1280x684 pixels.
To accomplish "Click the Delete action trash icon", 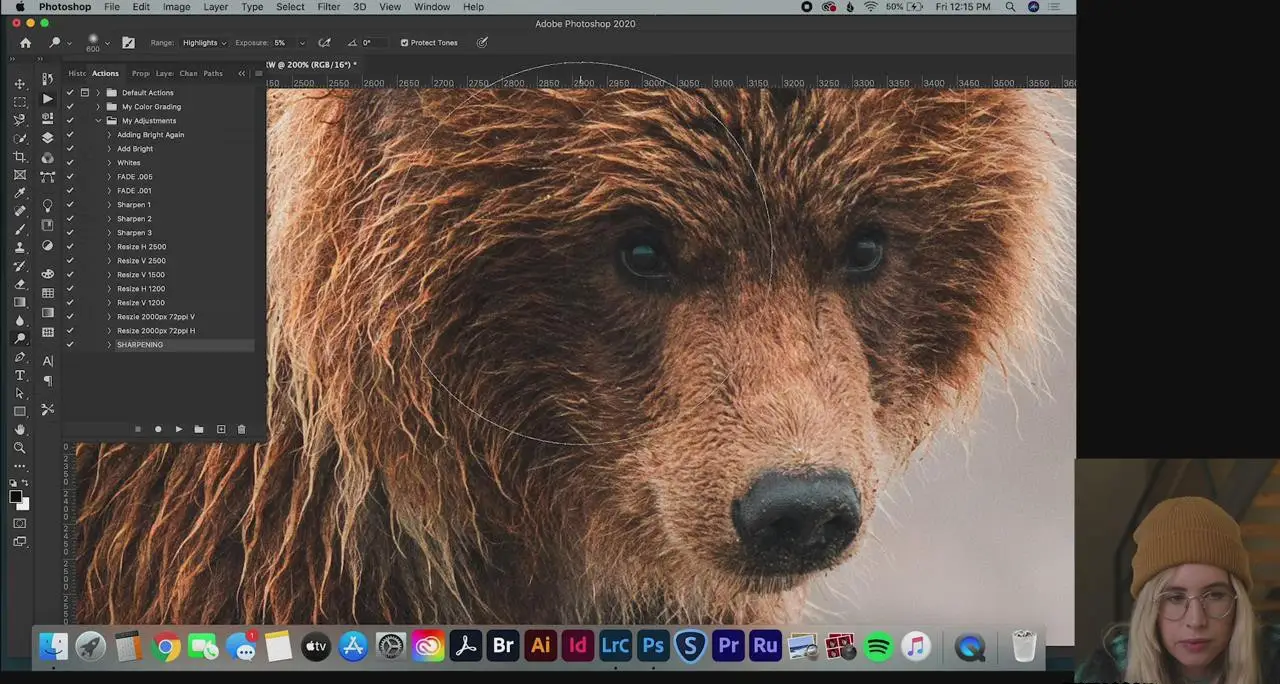I will pos(241,429).
